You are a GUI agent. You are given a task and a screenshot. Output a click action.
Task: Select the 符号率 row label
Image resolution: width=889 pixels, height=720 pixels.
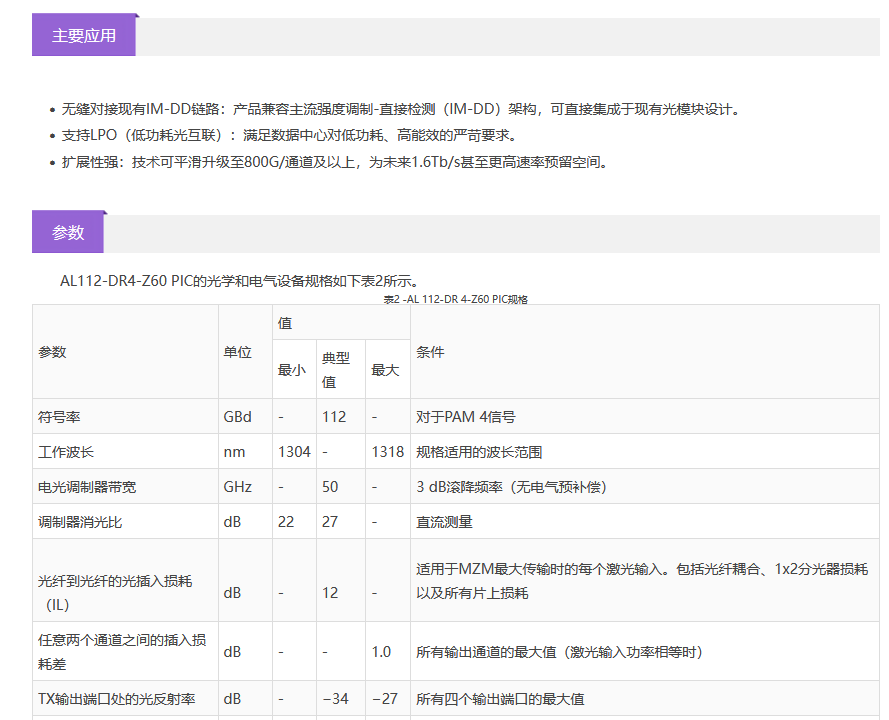click(x=59, y=417)
